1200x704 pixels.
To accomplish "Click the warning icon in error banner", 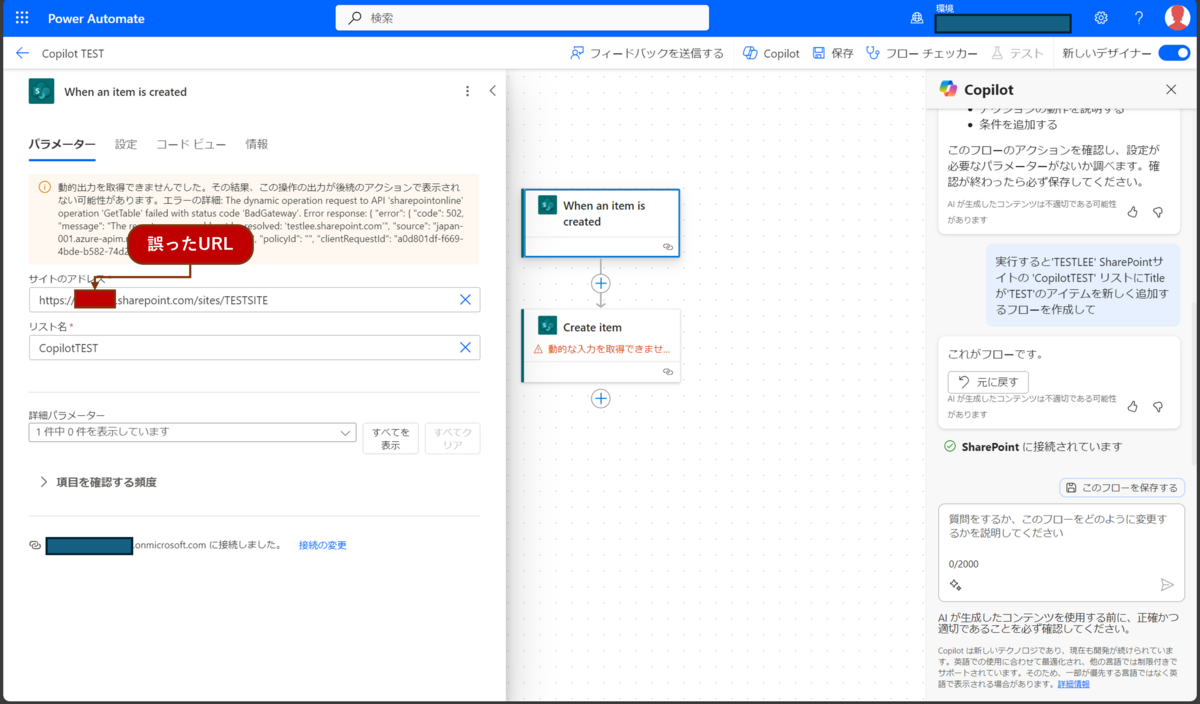I will (44, 187).
